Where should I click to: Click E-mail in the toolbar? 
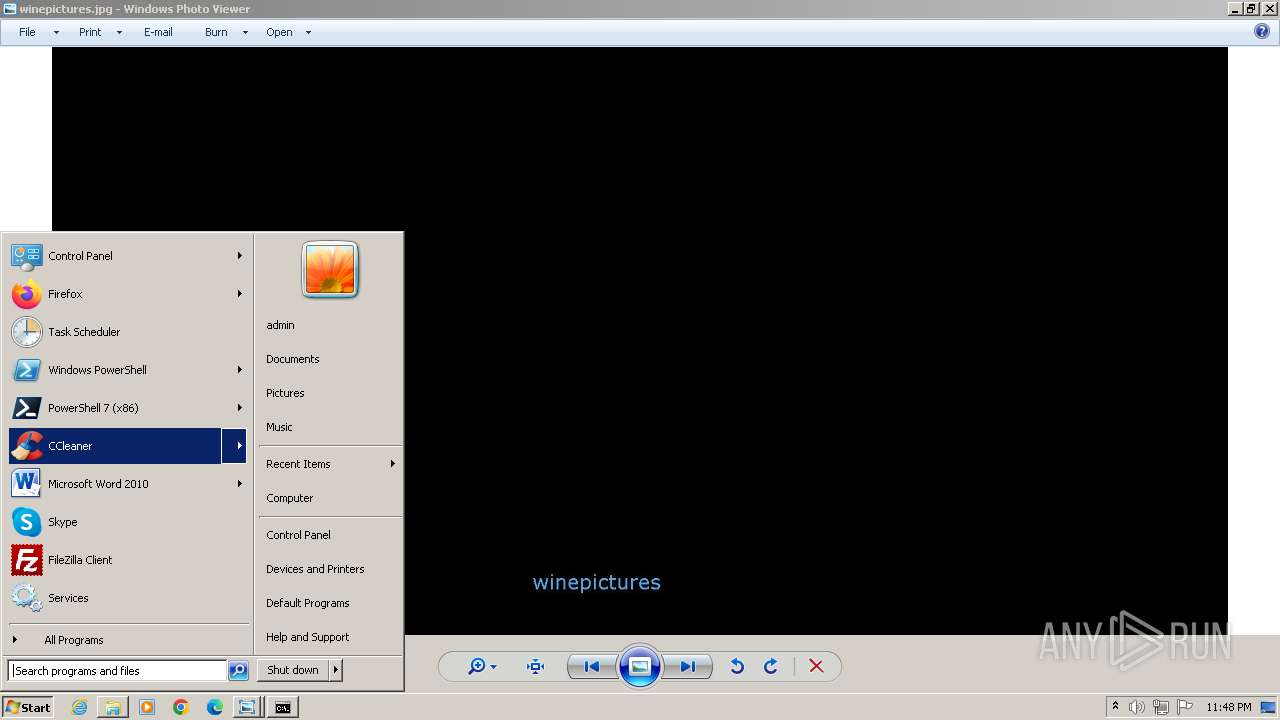[x=158, y=32]
